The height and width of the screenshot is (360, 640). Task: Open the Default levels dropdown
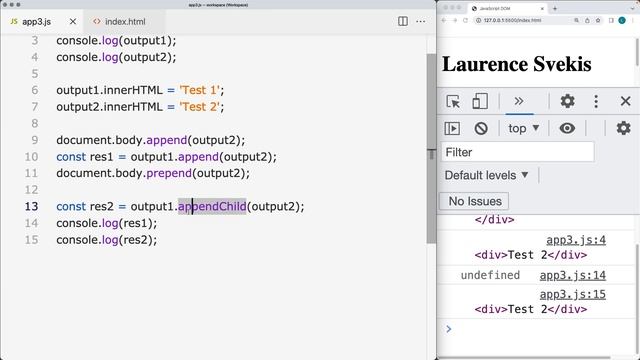click(487, 176)
